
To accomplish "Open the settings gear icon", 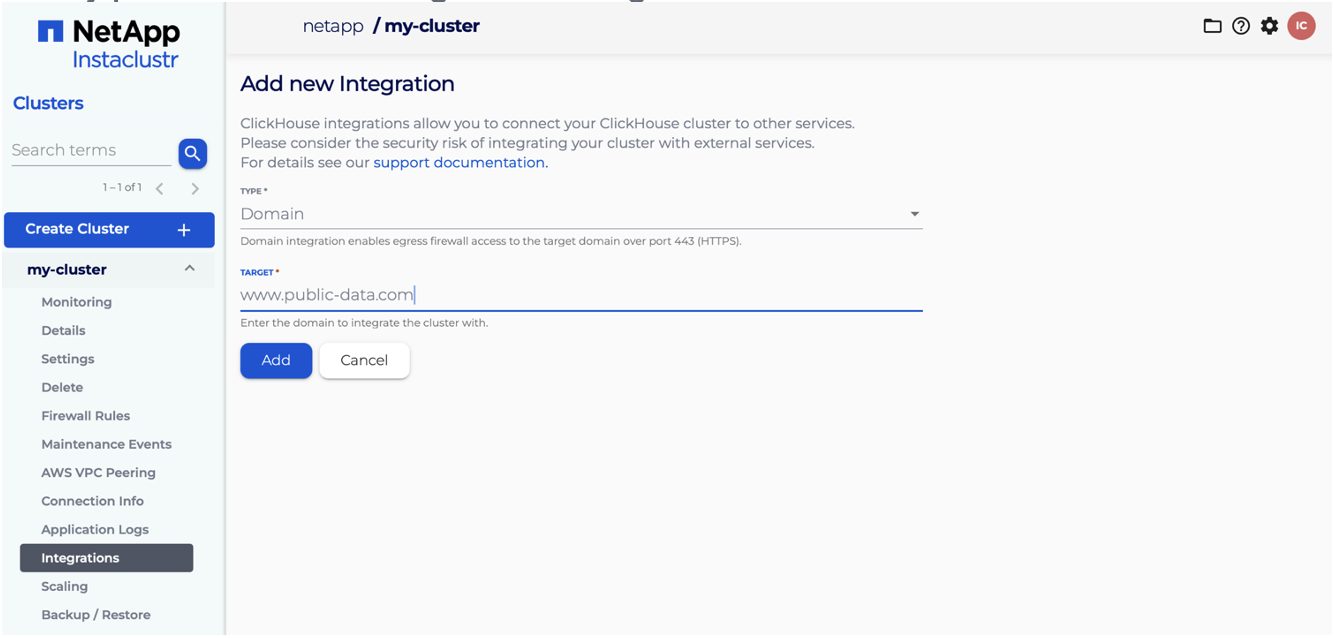I will pyautogui.click(x=1269, y=26).
